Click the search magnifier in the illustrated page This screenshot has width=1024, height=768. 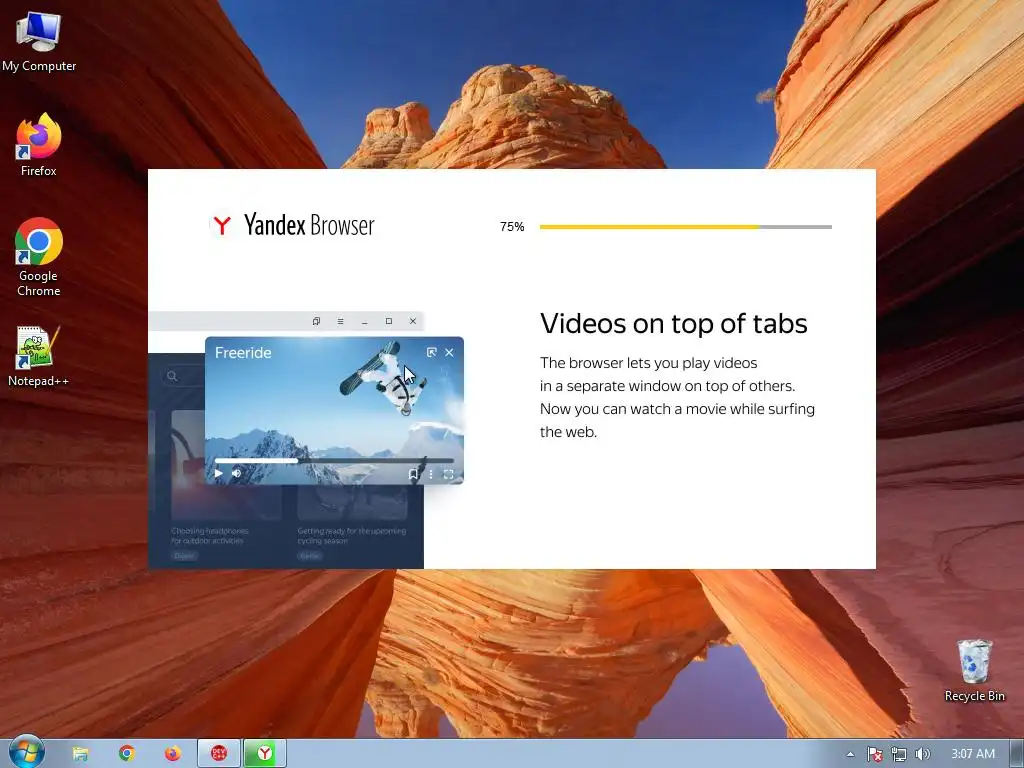point(172,376)
